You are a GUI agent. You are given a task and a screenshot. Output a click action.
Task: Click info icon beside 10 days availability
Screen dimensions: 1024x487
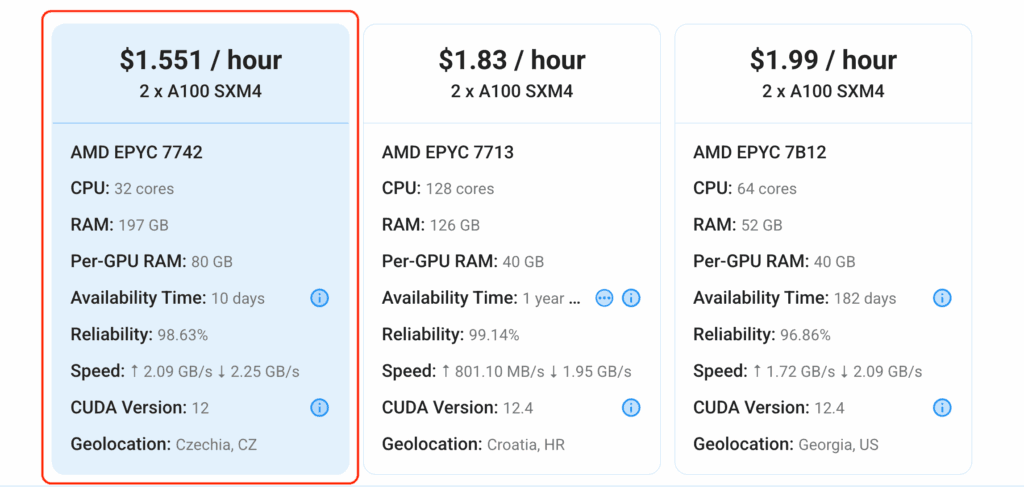point(319,298)
